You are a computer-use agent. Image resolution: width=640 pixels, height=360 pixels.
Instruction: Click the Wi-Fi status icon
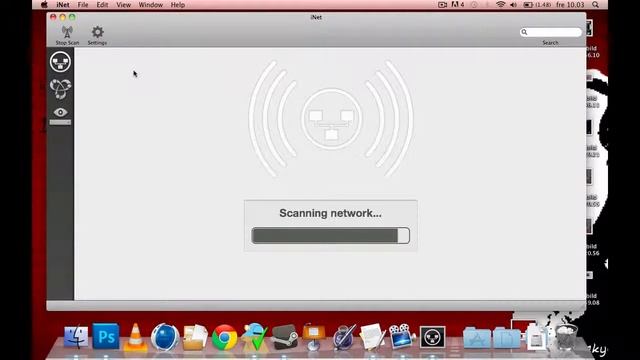(x=500, y=5)
